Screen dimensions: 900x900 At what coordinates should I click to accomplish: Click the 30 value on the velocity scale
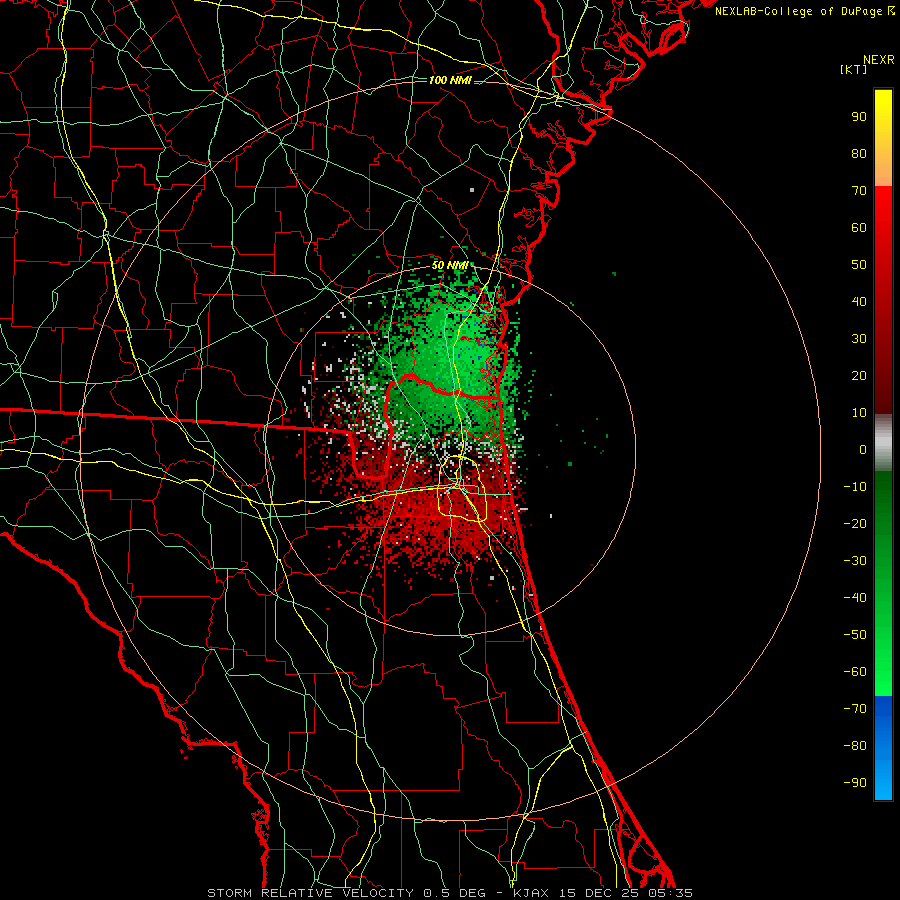tap(859, 339)
